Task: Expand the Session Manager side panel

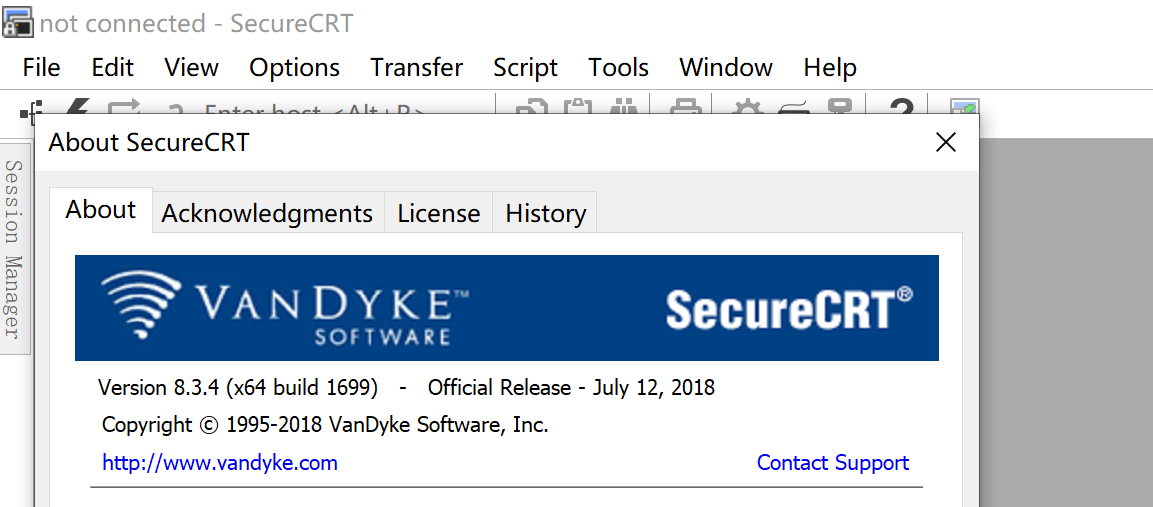Action: point(13,248)
